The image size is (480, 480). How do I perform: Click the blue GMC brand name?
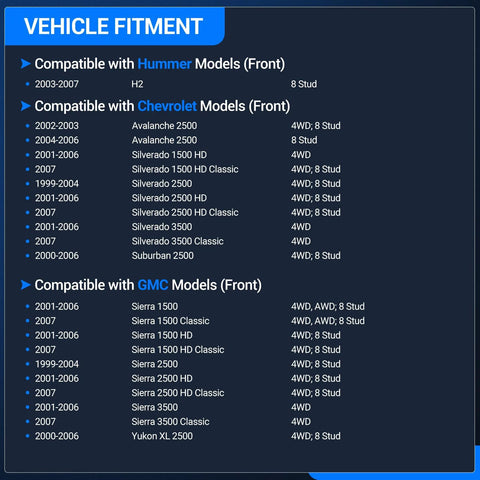click(x=153, y=285)
